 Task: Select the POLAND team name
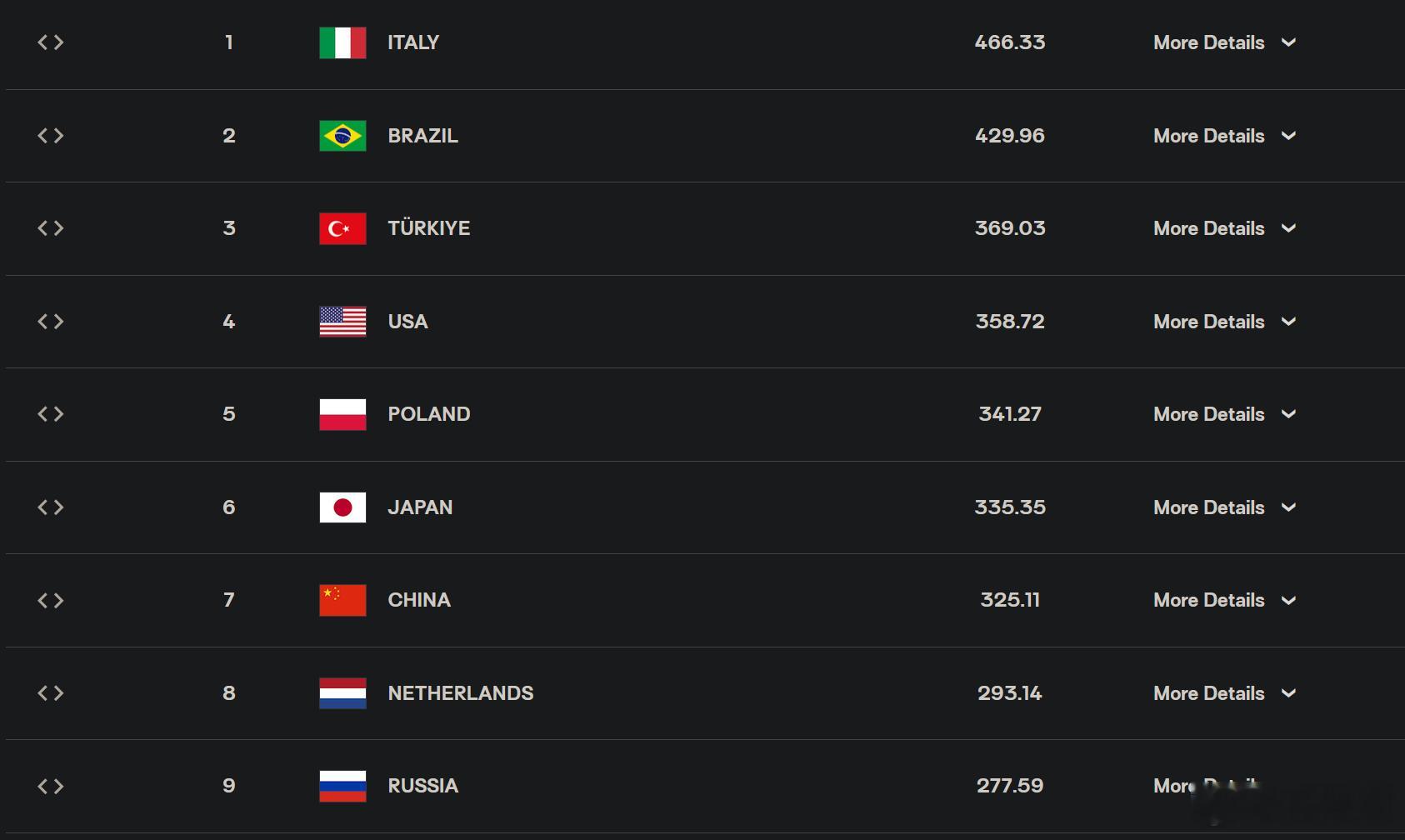click(429, 414)
